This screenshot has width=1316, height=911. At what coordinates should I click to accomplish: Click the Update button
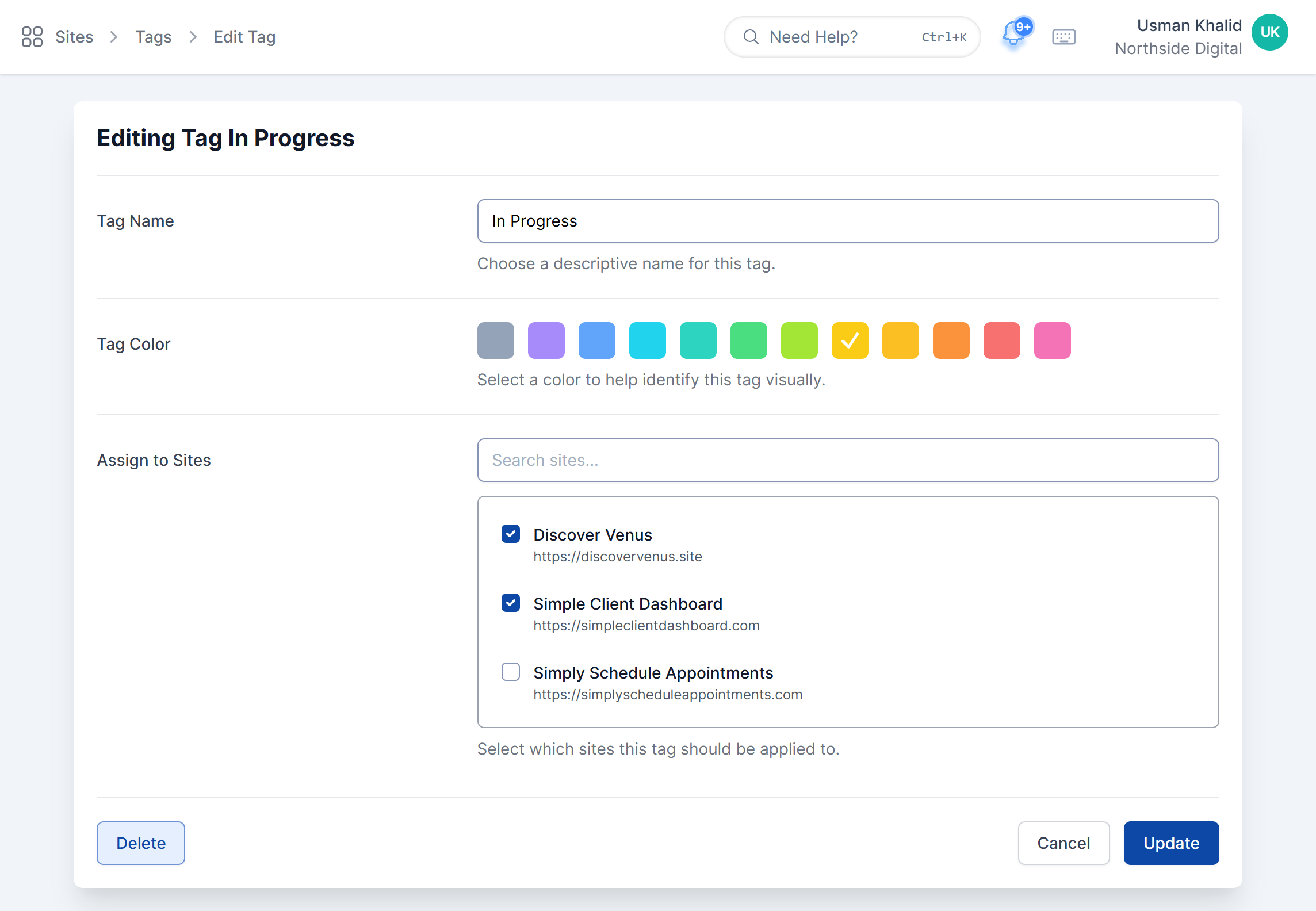click(x=1171, y=843)
